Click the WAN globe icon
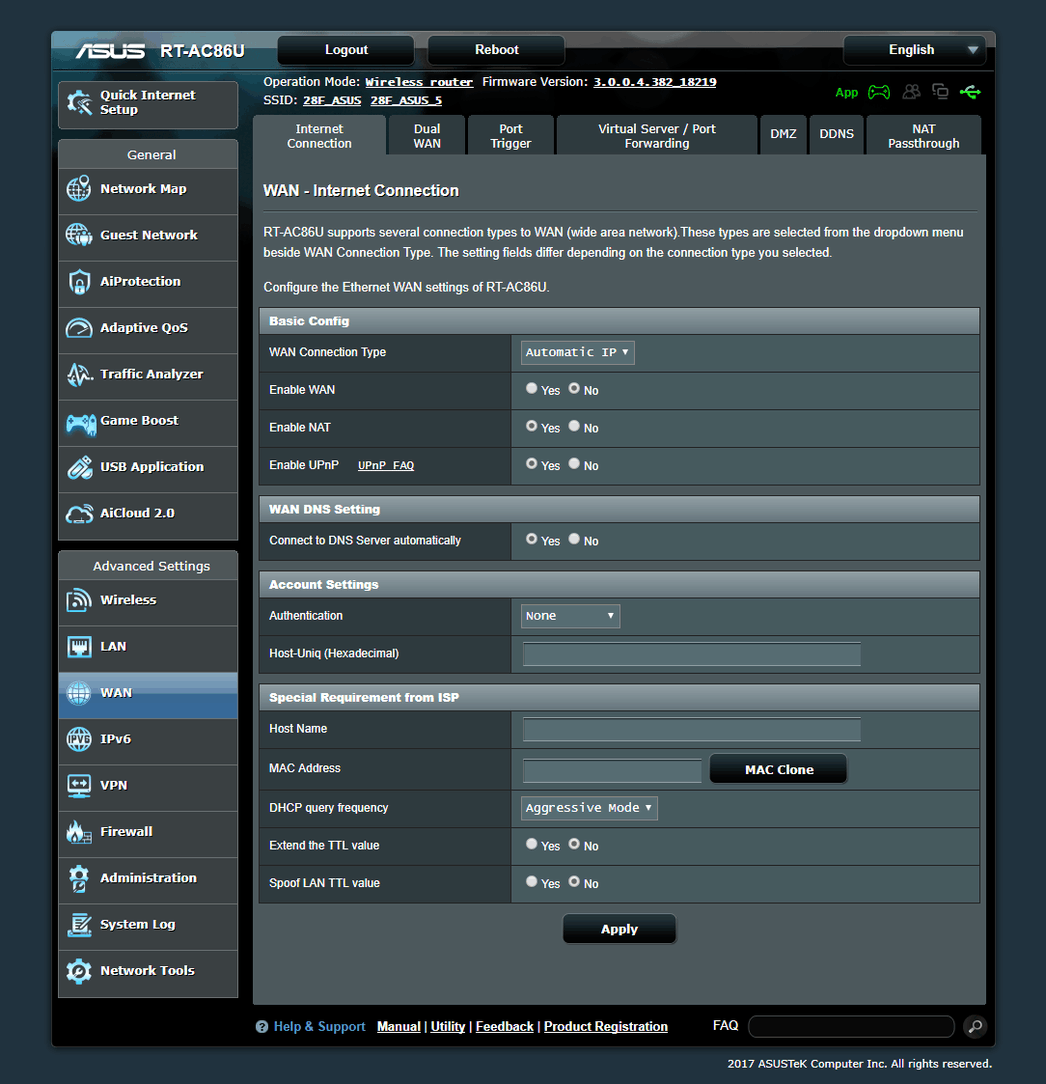1046x1084 pixels. coord(79,693)
